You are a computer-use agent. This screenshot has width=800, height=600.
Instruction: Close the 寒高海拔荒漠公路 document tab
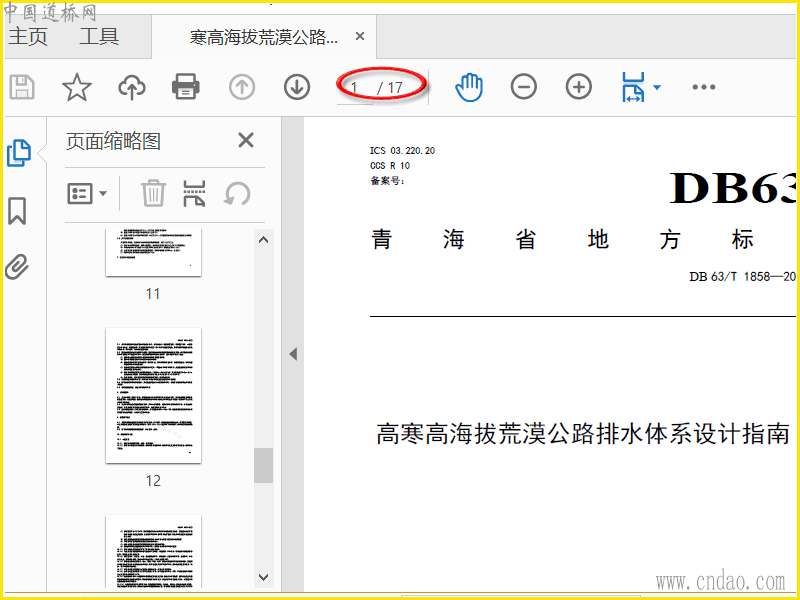360,36
